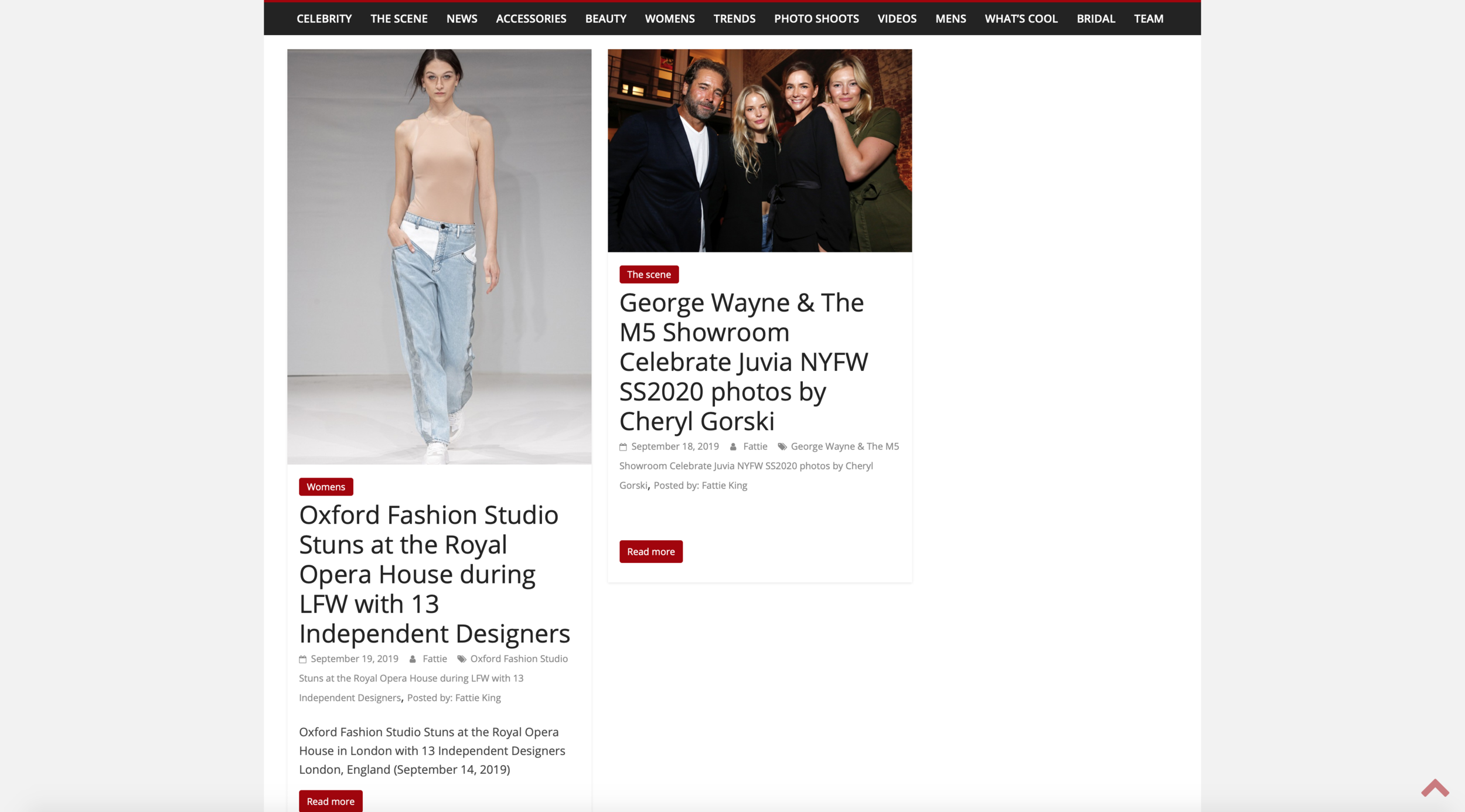Click the calendar icon beside September 19, 2019
This screenshot has width=1465, height=812.
click(x=302, y=659)
